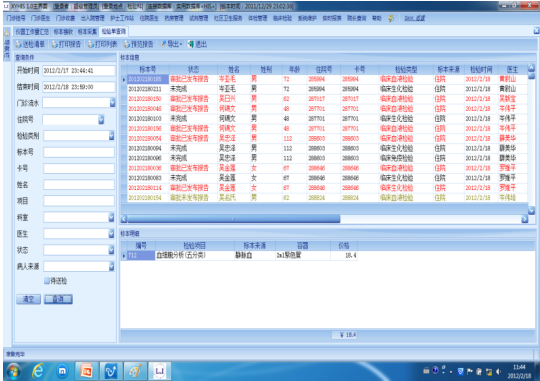The image size is (540, 381).
Task: Click the shield security tray icon
Action: (x=460, y=371)
